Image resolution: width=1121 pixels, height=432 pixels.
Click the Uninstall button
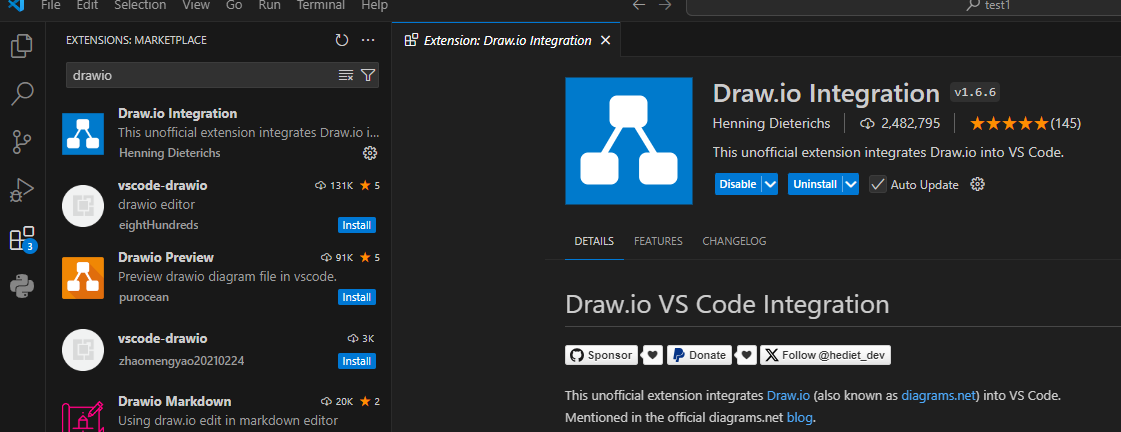pos(815,185)
